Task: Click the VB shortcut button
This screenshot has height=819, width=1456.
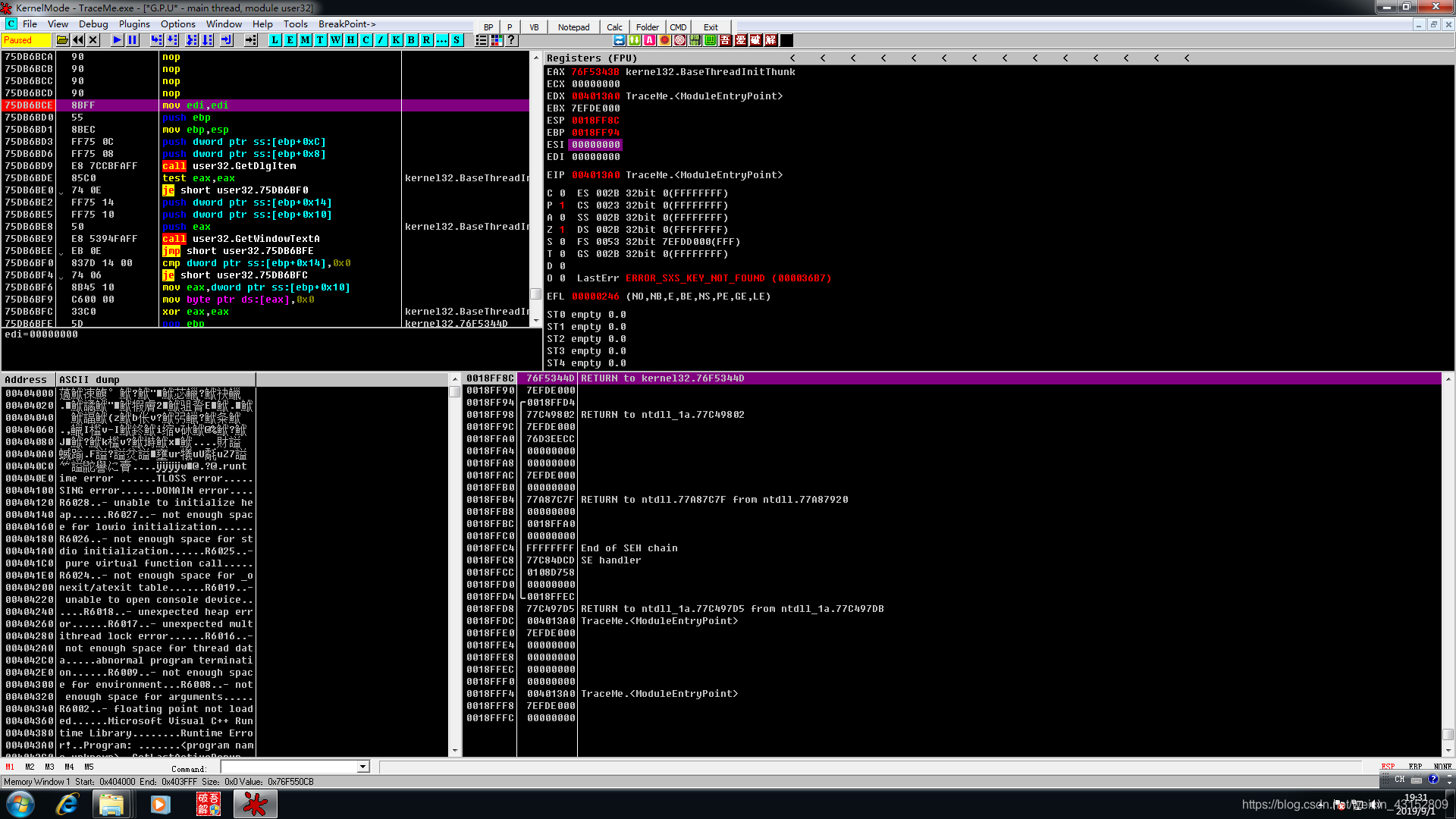Action: (x=534, y=27)
